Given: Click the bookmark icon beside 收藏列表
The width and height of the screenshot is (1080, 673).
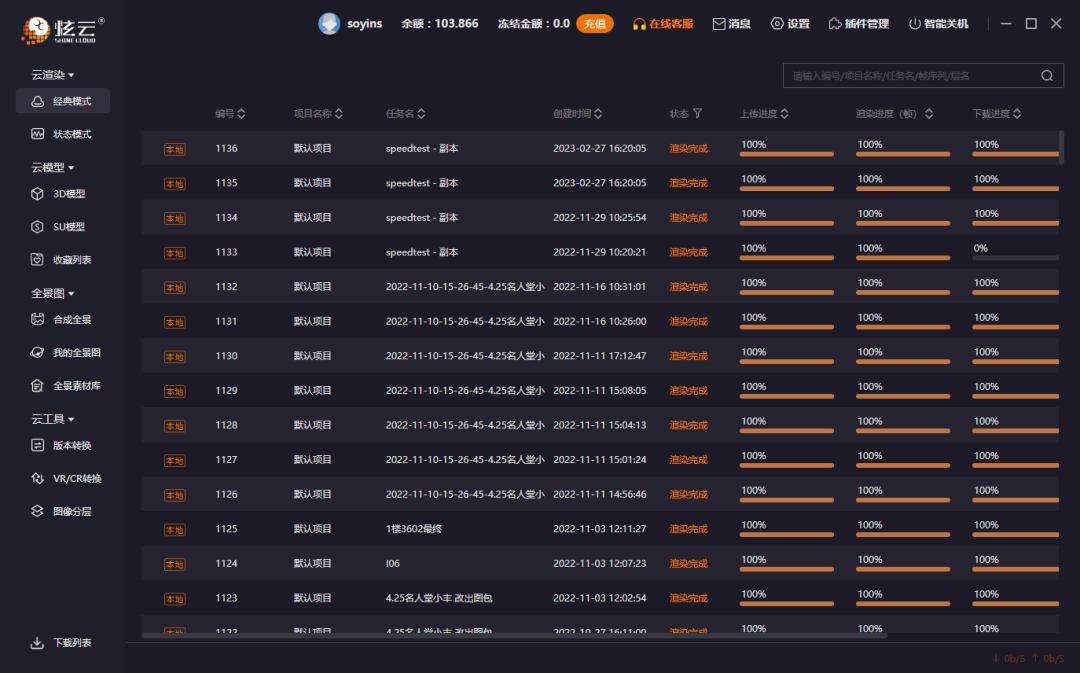Looking at the screenshot, I should [37, 260].
